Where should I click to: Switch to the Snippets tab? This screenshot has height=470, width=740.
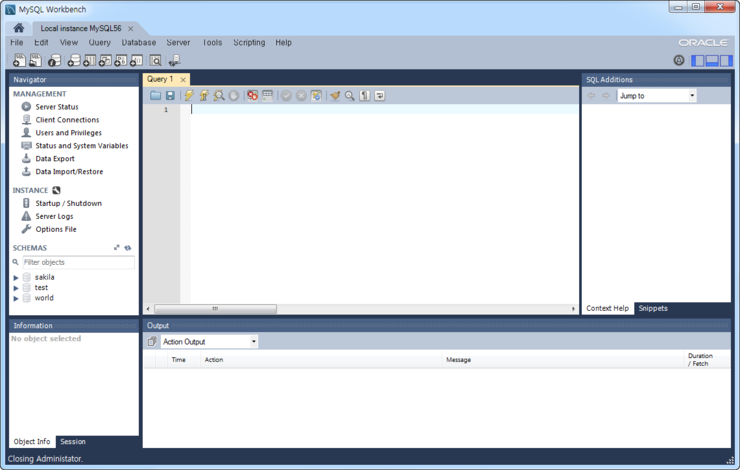pyautogui.click(x=653, y=309)
